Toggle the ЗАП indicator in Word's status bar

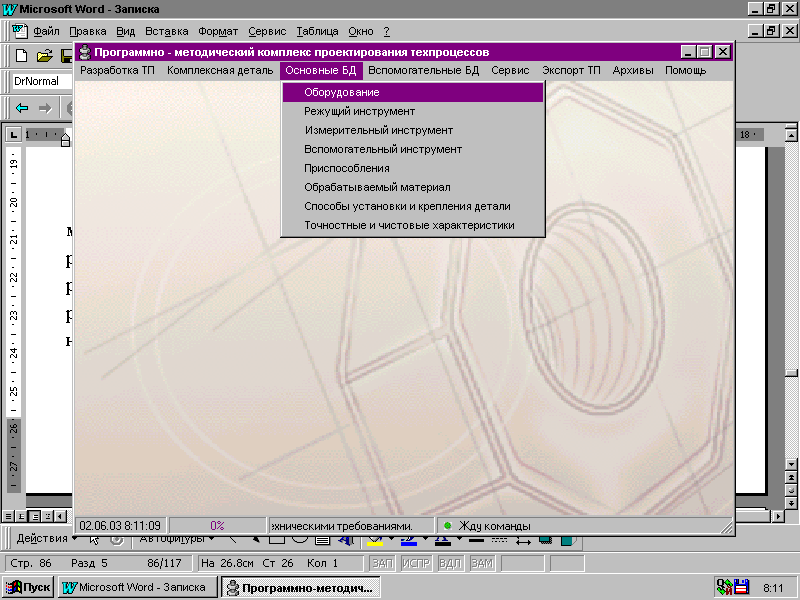coord(382,563)
